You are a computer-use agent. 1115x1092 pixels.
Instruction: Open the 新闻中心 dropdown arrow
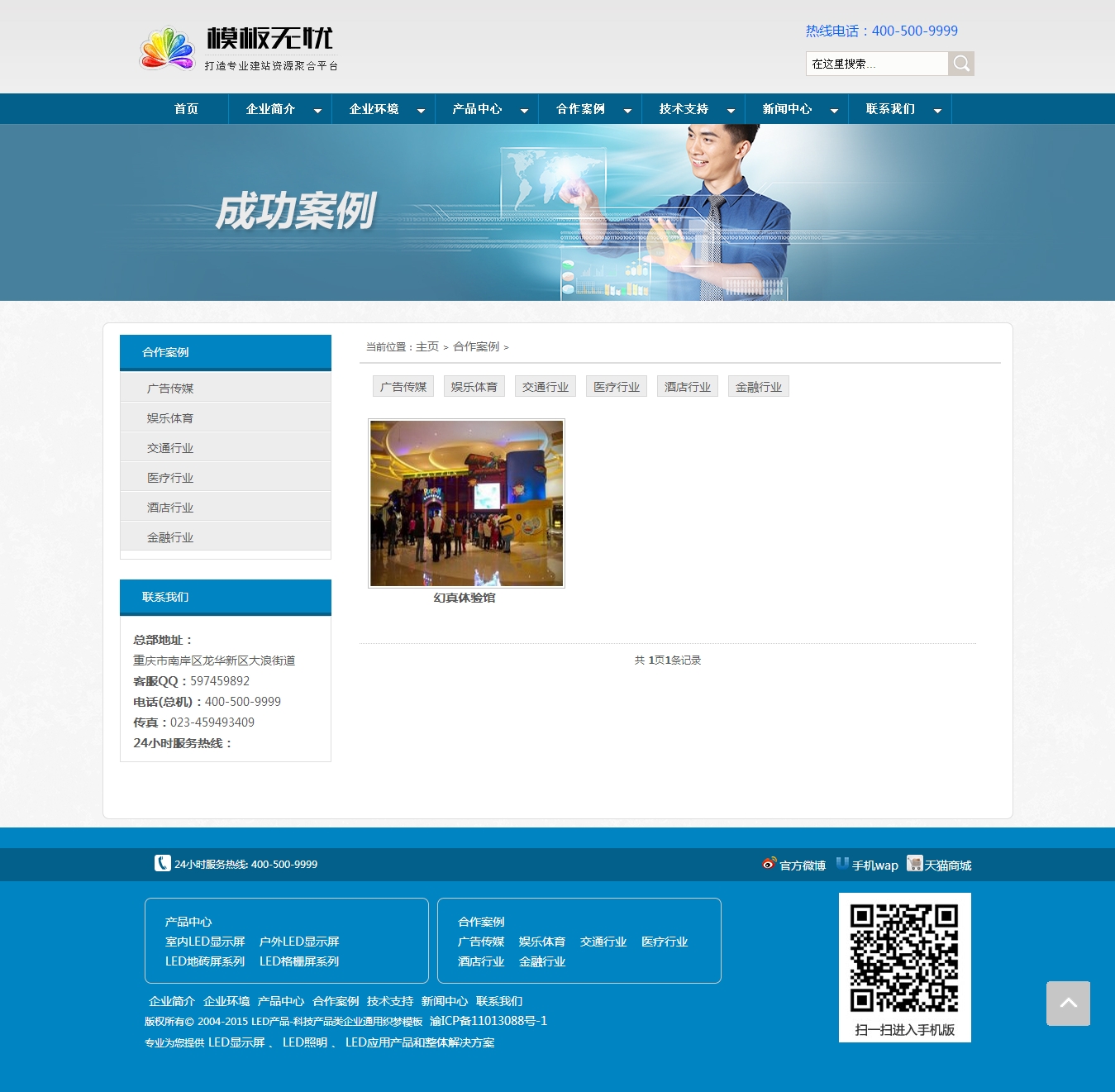tap(834, 111)
